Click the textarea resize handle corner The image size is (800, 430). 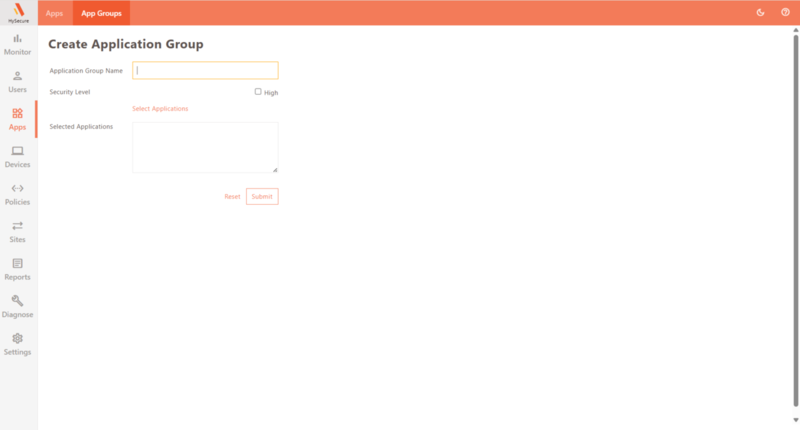click(275, 170)
